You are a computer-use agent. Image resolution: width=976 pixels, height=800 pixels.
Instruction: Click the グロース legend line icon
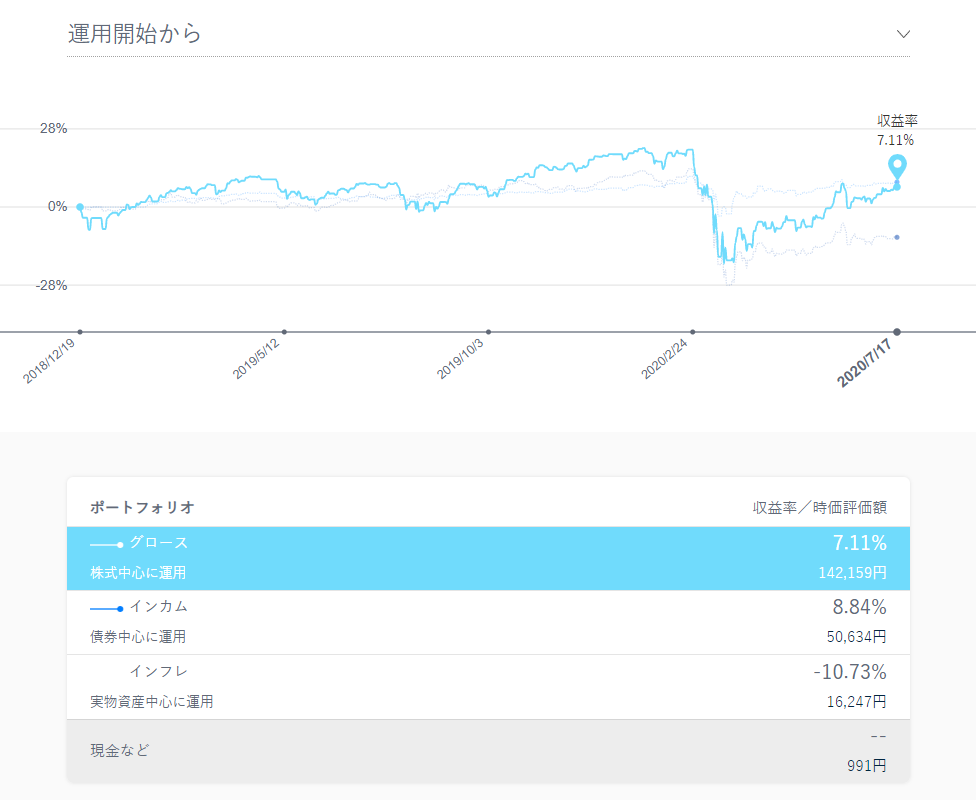[106, 544]
